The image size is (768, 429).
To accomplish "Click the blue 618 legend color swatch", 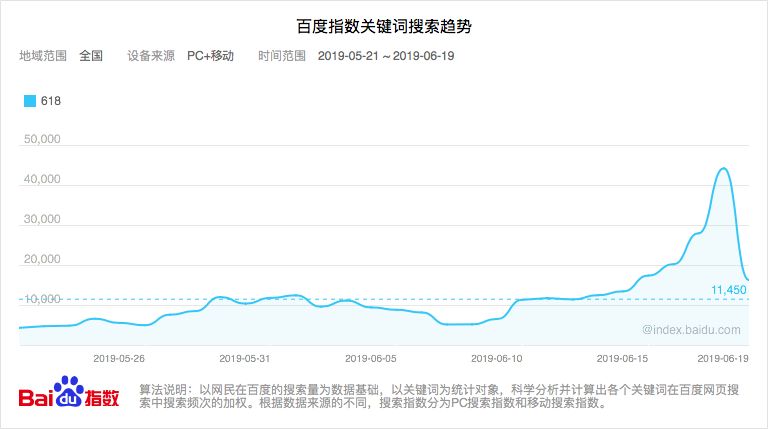I will coord(30,101).
